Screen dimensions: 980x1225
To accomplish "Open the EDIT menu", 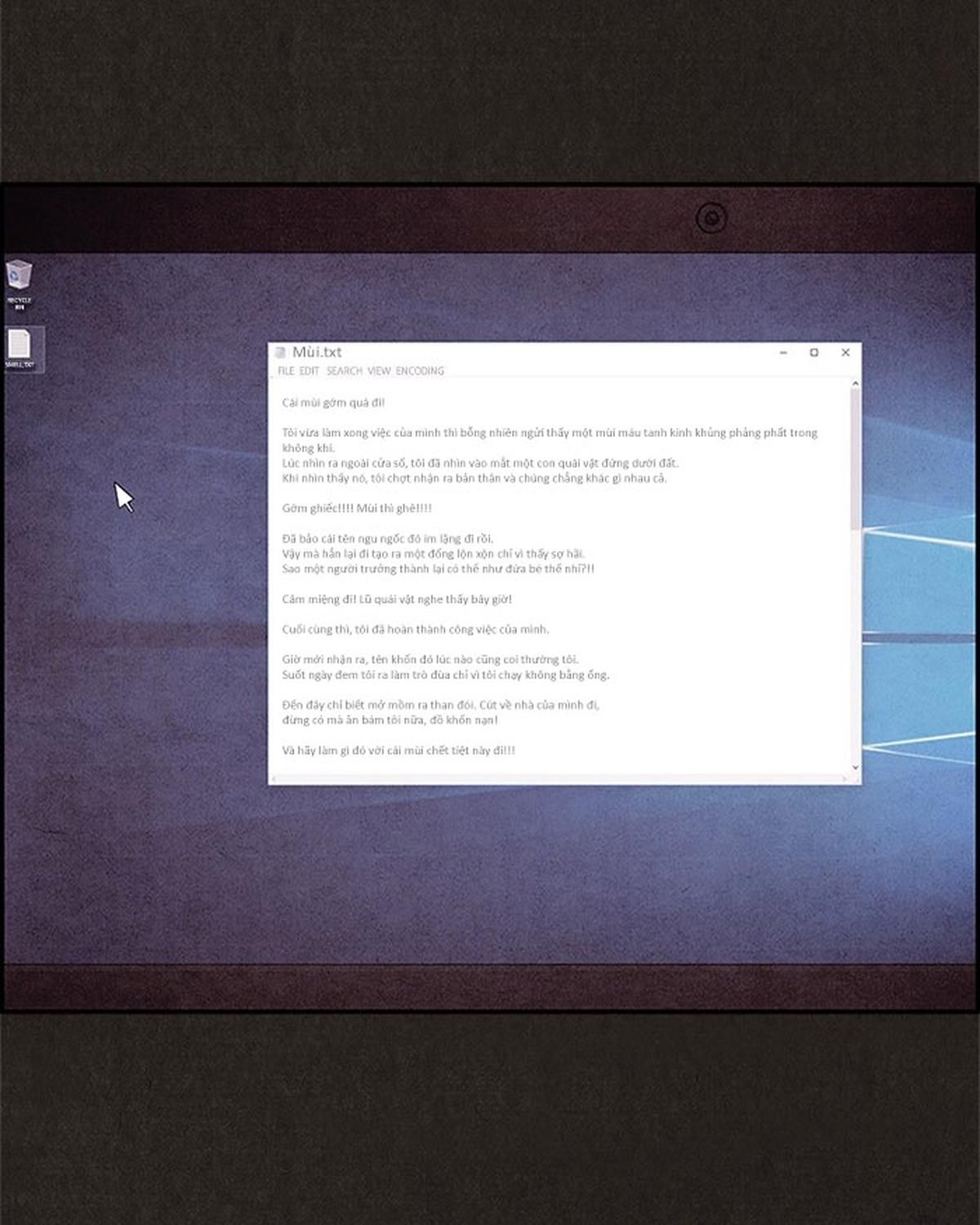I will click(x=309, y=371).
